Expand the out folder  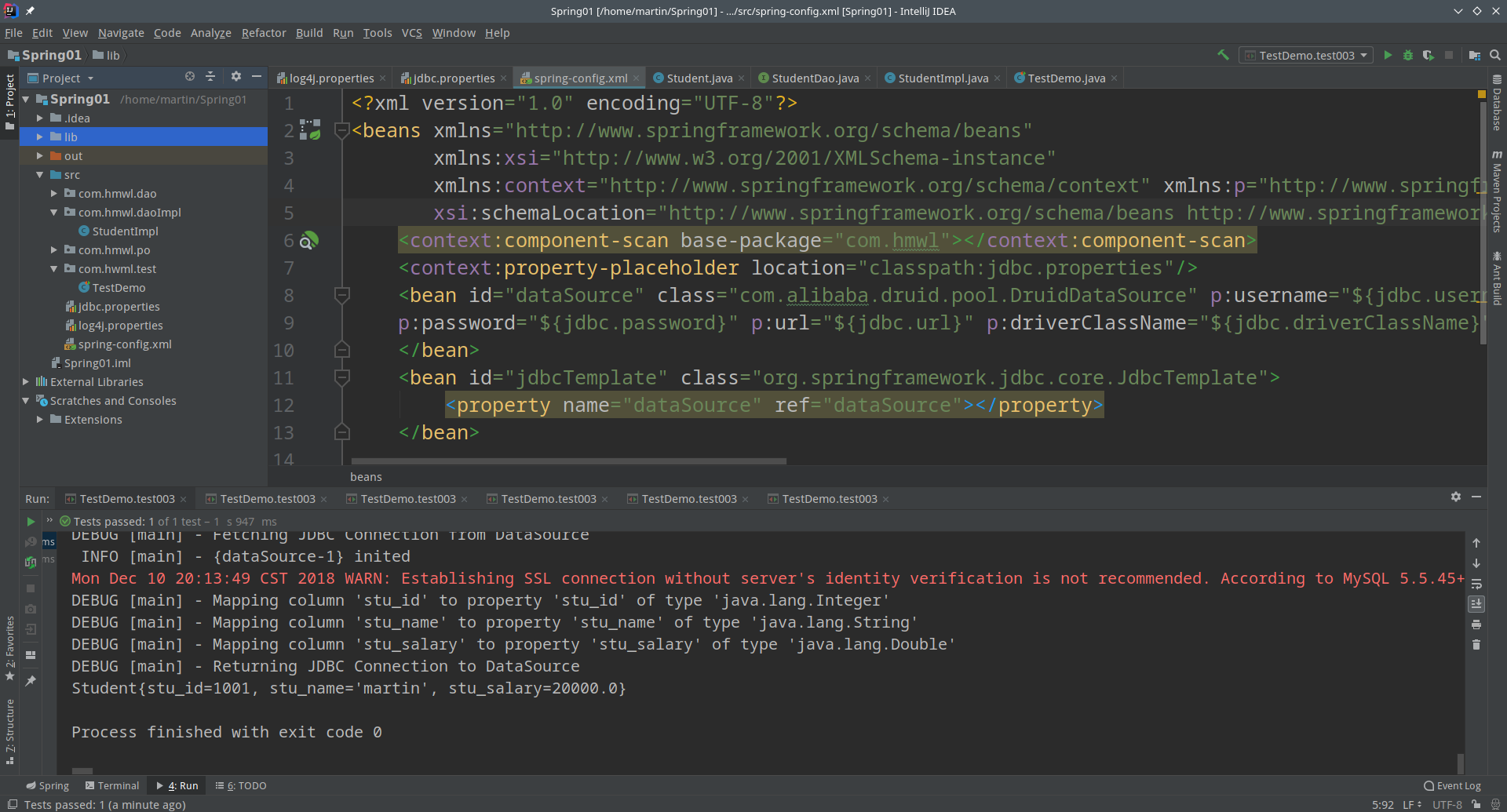tap(40, 155)
